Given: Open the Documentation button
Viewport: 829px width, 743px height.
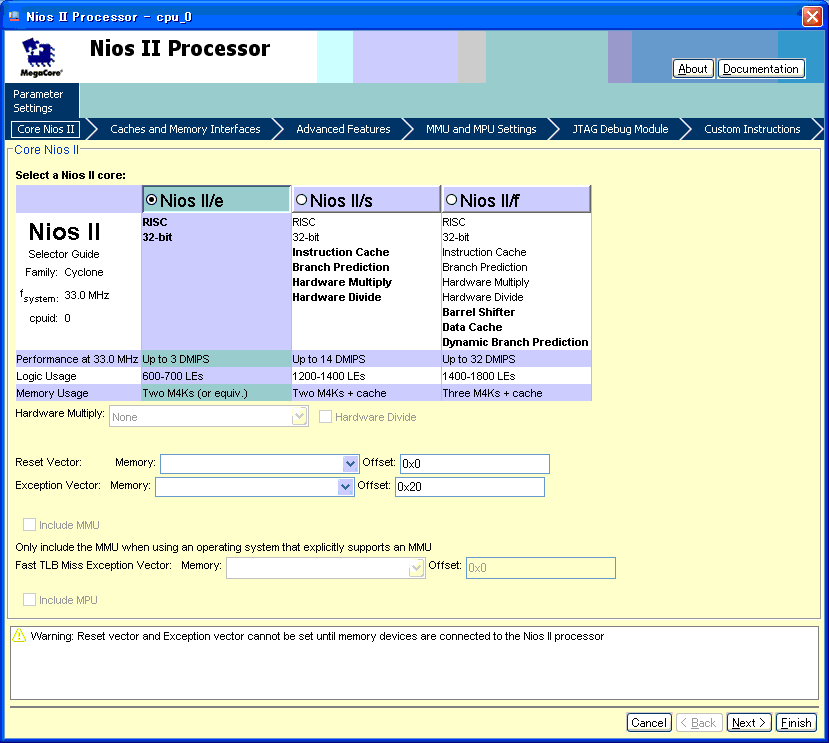Looking at the screenshot, I should [x=760, y=69].
